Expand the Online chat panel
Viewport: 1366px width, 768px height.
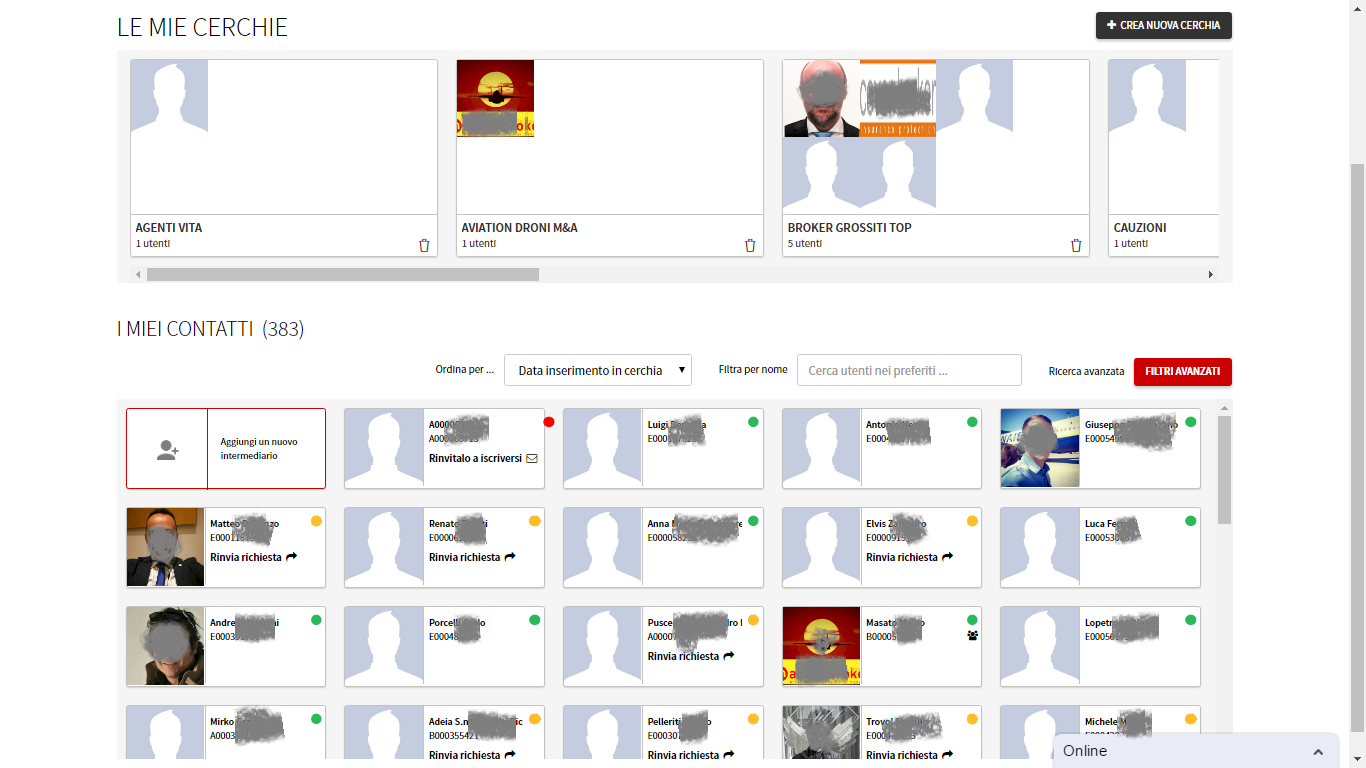tap(1318, 751)
